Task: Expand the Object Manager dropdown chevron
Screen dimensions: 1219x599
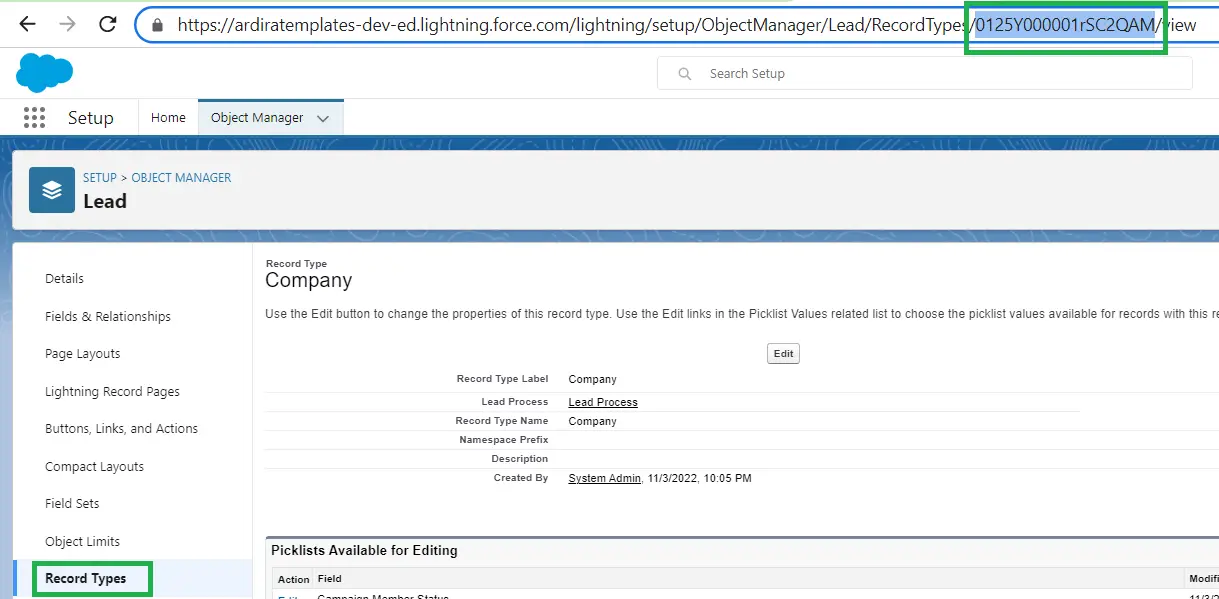Action: coord(323,117)
